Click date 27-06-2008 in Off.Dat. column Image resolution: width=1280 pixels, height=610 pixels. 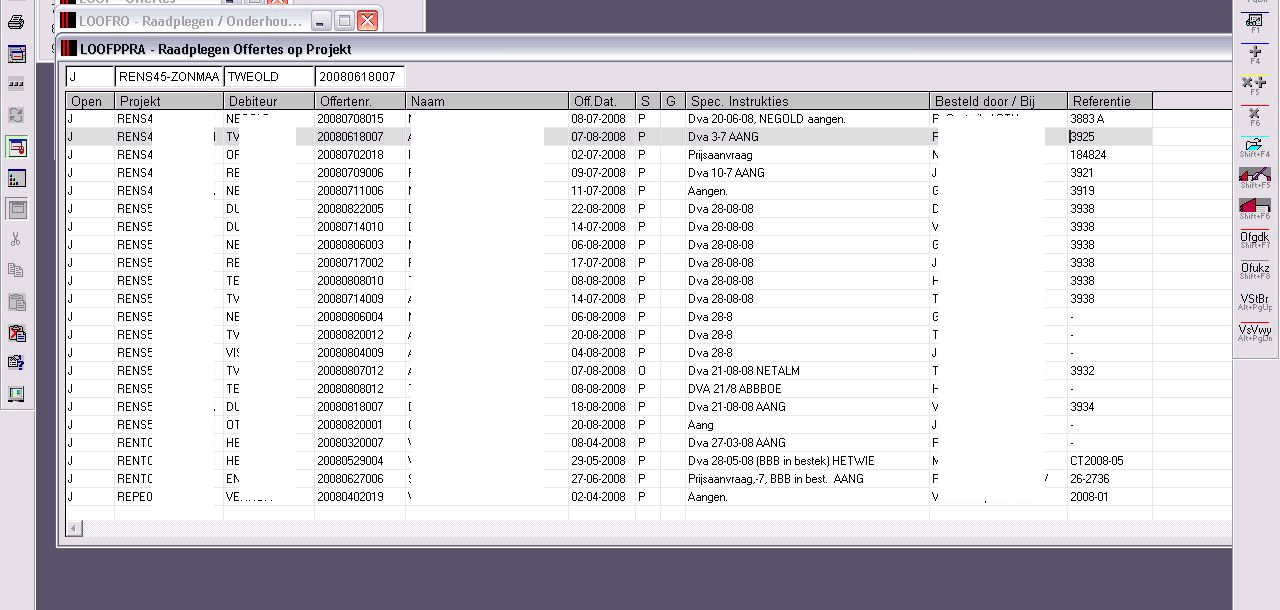599,479
